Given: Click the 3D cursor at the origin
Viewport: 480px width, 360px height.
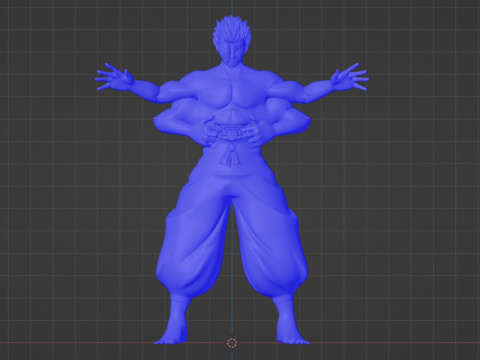Looking at the screenshot, I should pyautogui.click(x=232, y=343).
